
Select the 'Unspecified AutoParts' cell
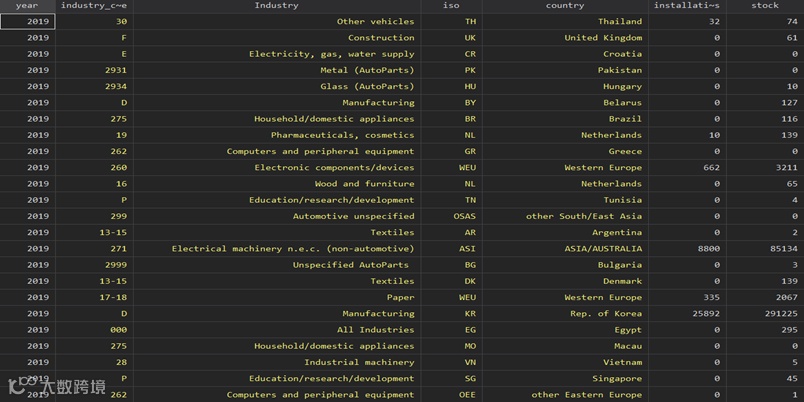(277, 265)
